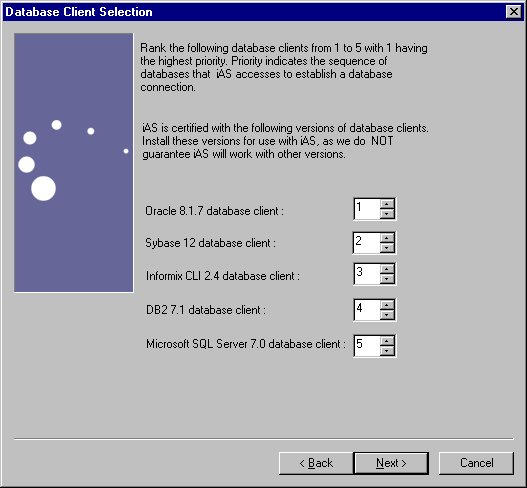Focus the DB2 7.1 priority value field
The height and width of the screenshot is (488, 527).
coord(367,310)
